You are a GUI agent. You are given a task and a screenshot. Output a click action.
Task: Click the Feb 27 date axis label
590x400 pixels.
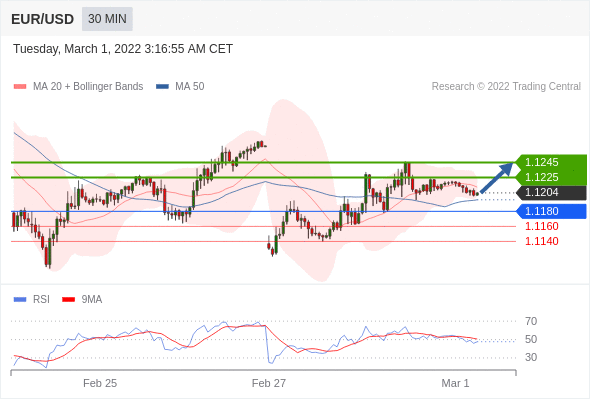click(x=269, y=383)
